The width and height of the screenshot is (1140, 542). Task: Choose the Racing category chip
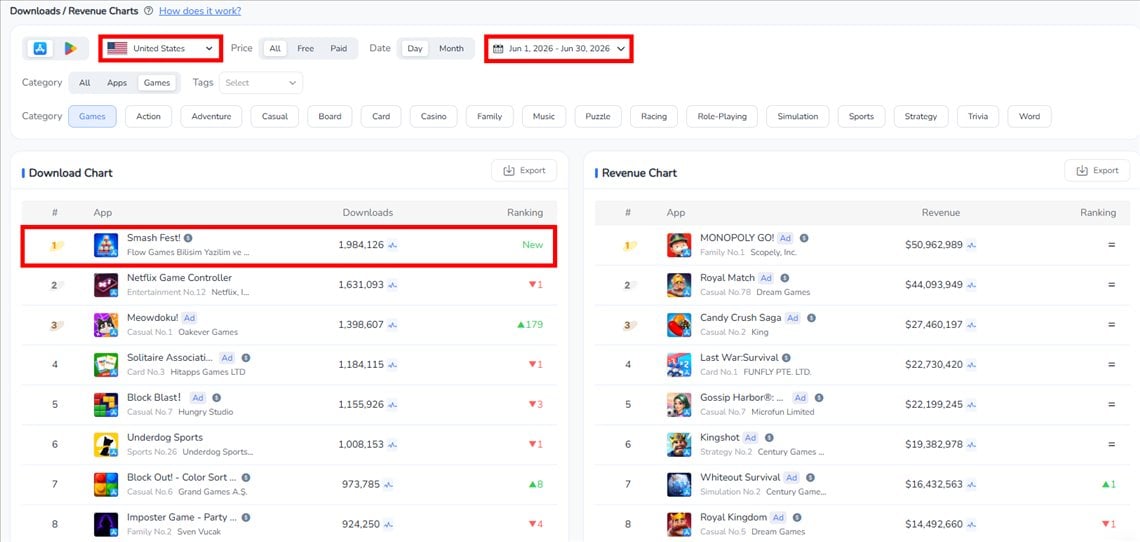tap(654, 116)
